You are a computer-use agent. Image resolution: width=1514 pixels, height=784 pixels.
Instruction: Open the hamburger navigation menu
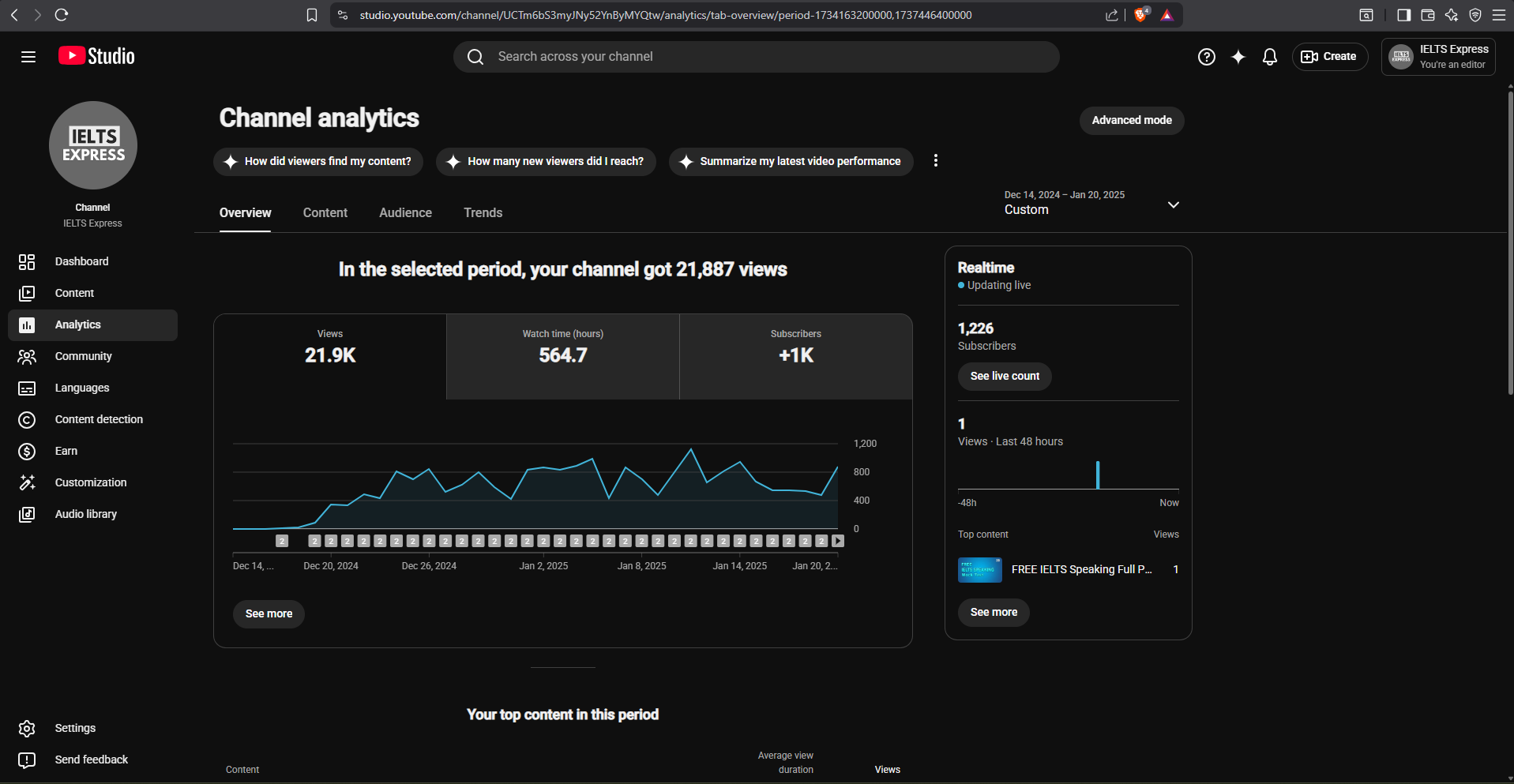tap(28, 57)
